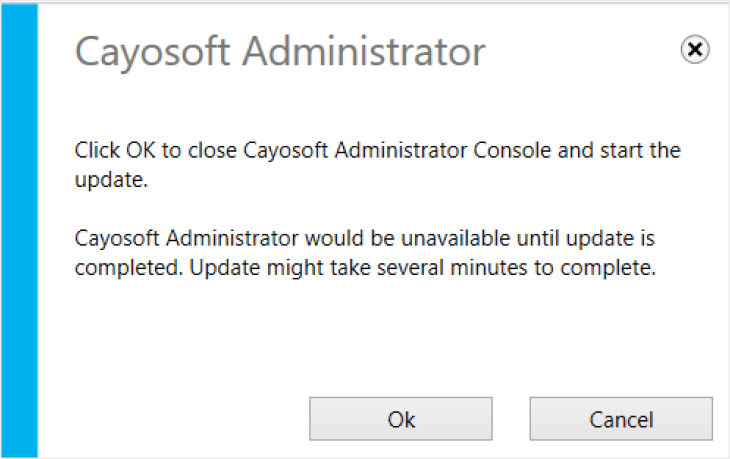Click the 'would be unavailable' notice paragraph
The image size is (730, 459).
pos(365,253)
